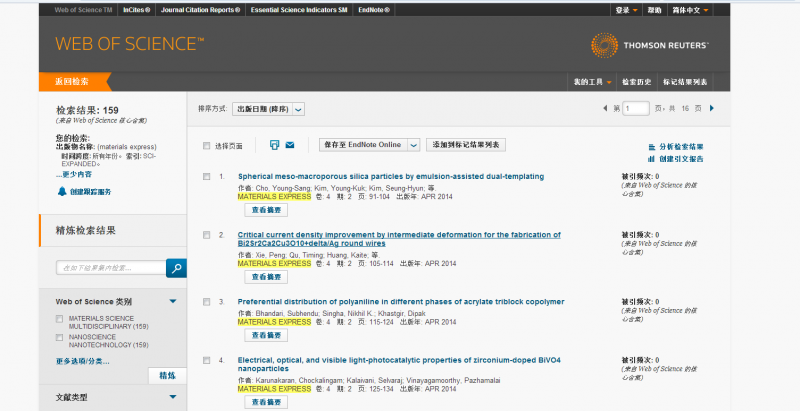Click the 精炼 button
800x411 pixels.
[x=167, y=375]
